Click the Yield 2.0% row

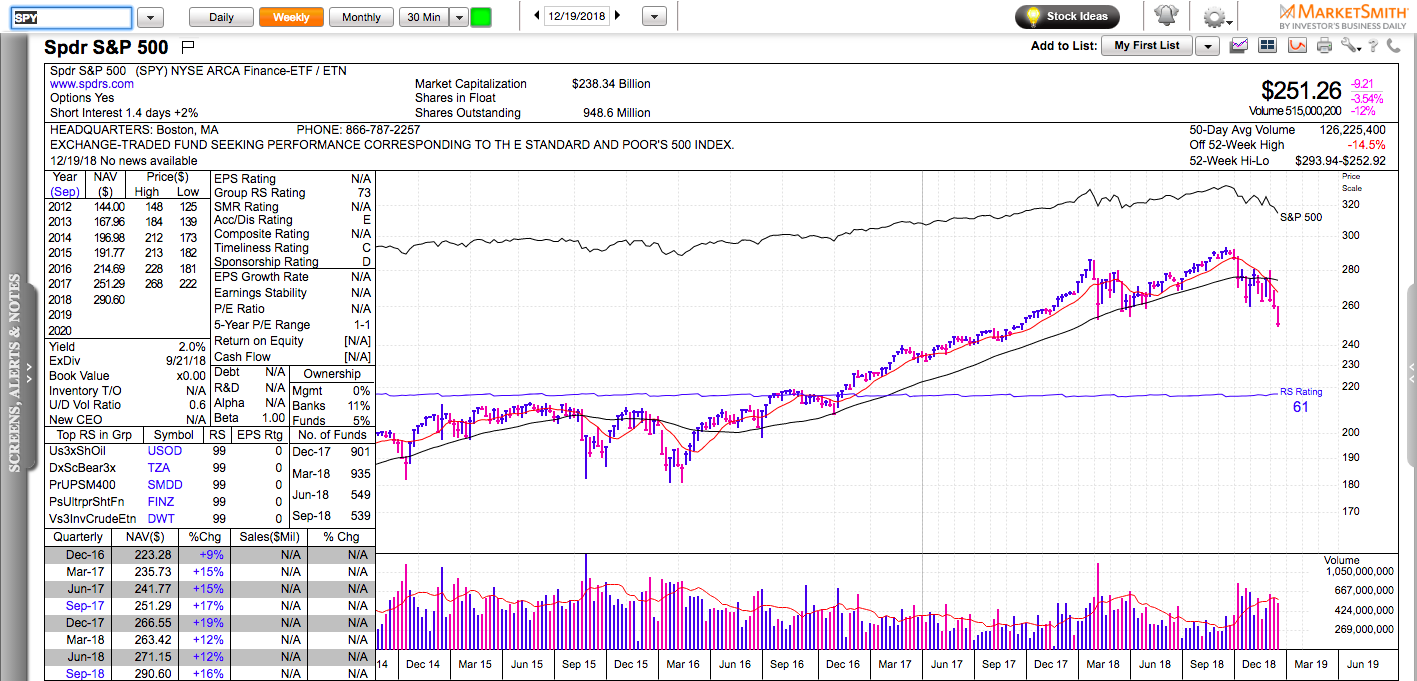pyautogui.click(x=129, y=346)
